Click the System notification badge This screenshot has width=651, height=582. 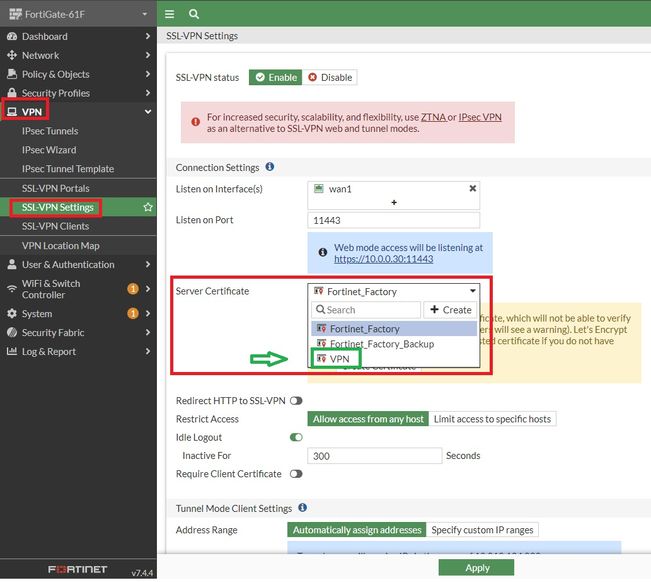pyautogui.click(x=133, y=313)
